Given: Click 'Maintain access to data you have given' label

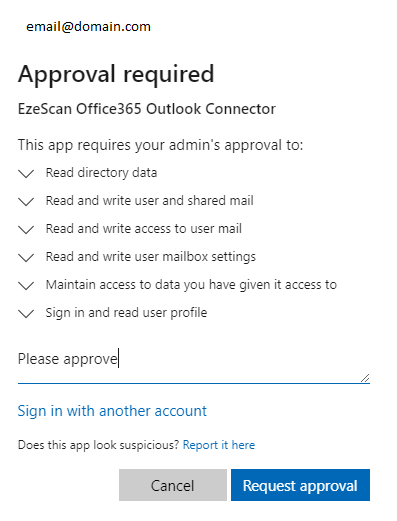Looking at the screenshot, I should (x=191, y=285).
